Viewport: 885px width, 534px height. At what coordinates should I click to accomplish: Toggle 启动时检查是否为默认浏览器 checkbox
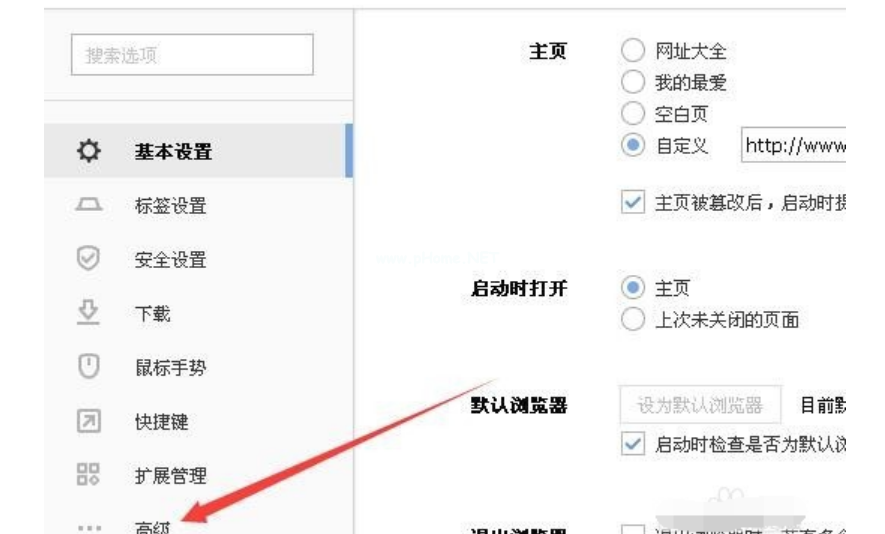pos(633,444)
